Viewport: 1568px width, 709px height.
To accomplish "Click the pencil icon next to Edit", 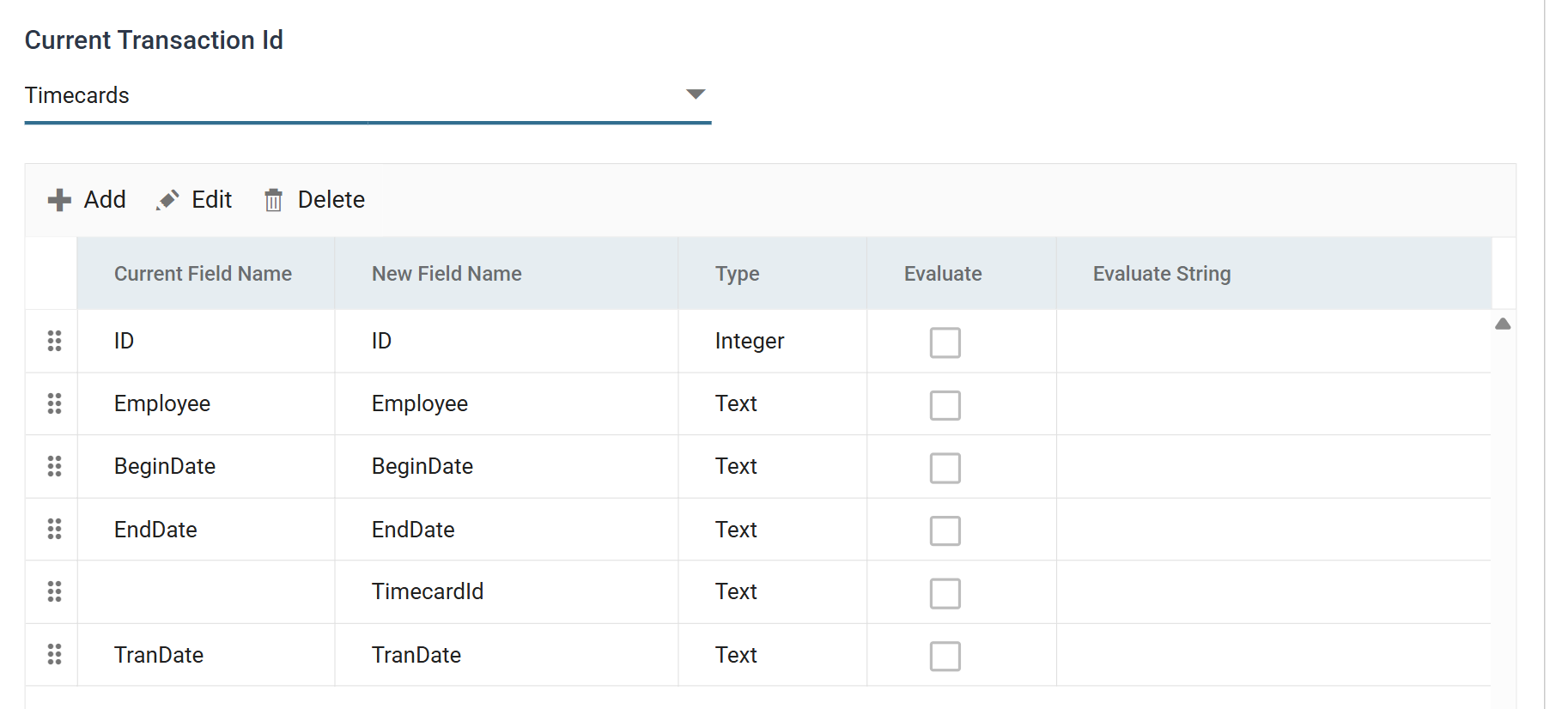I will pos(167,200).
